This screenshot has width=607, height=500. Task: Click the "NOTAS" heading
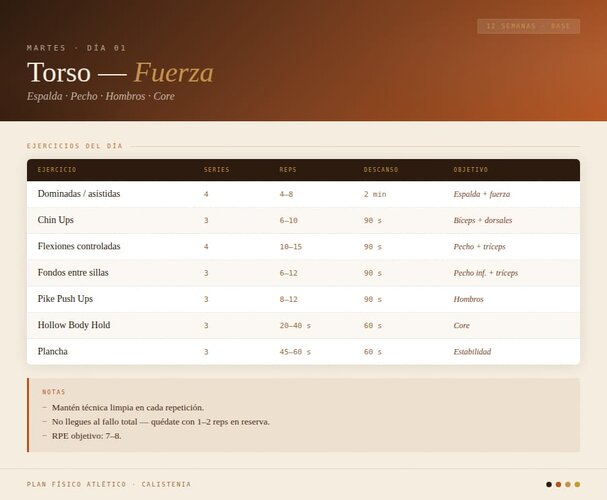(x=54, y=392)
